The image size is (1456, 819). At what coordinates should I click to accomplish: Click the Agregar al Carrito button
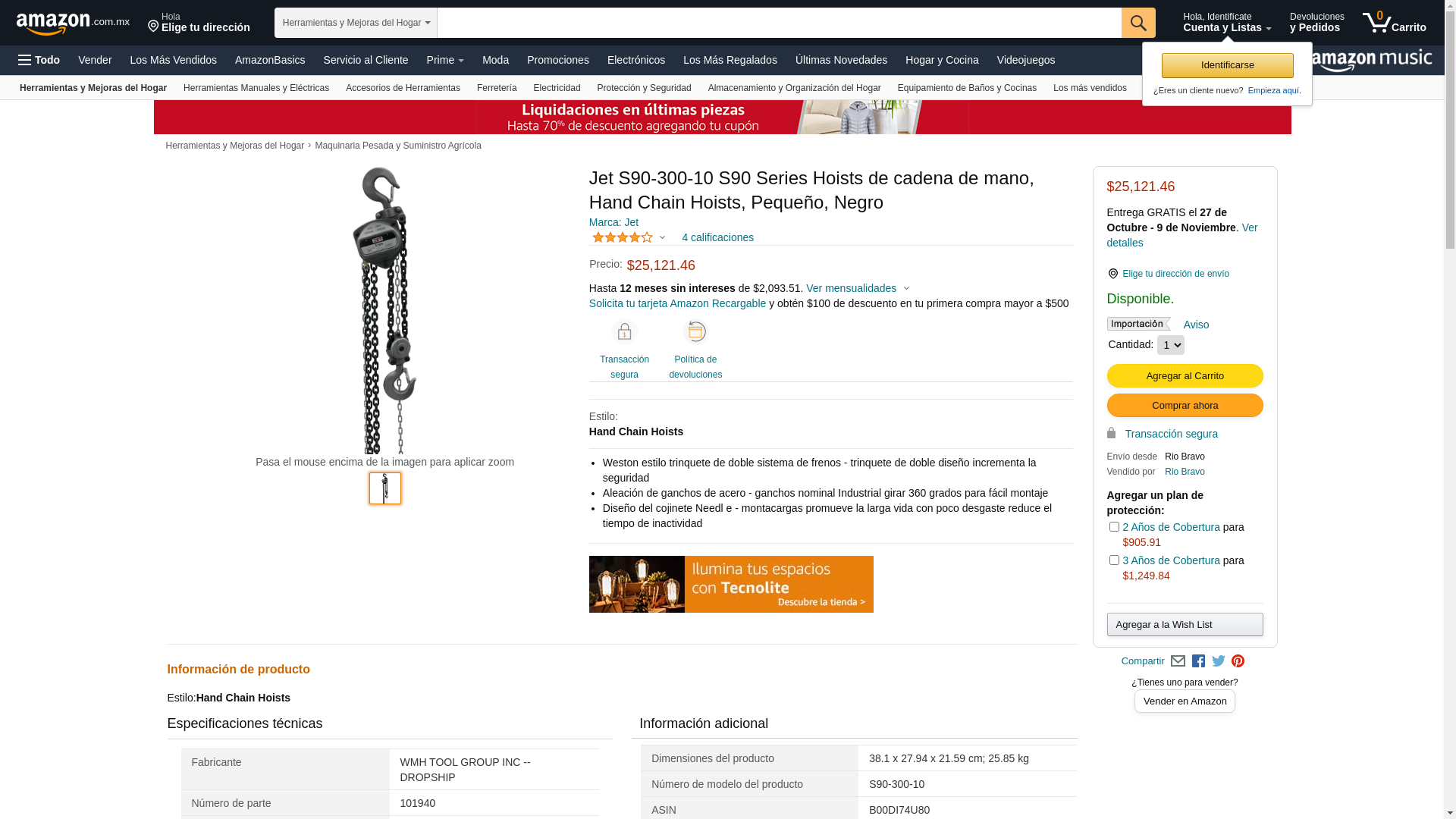tap(1185, 376)
